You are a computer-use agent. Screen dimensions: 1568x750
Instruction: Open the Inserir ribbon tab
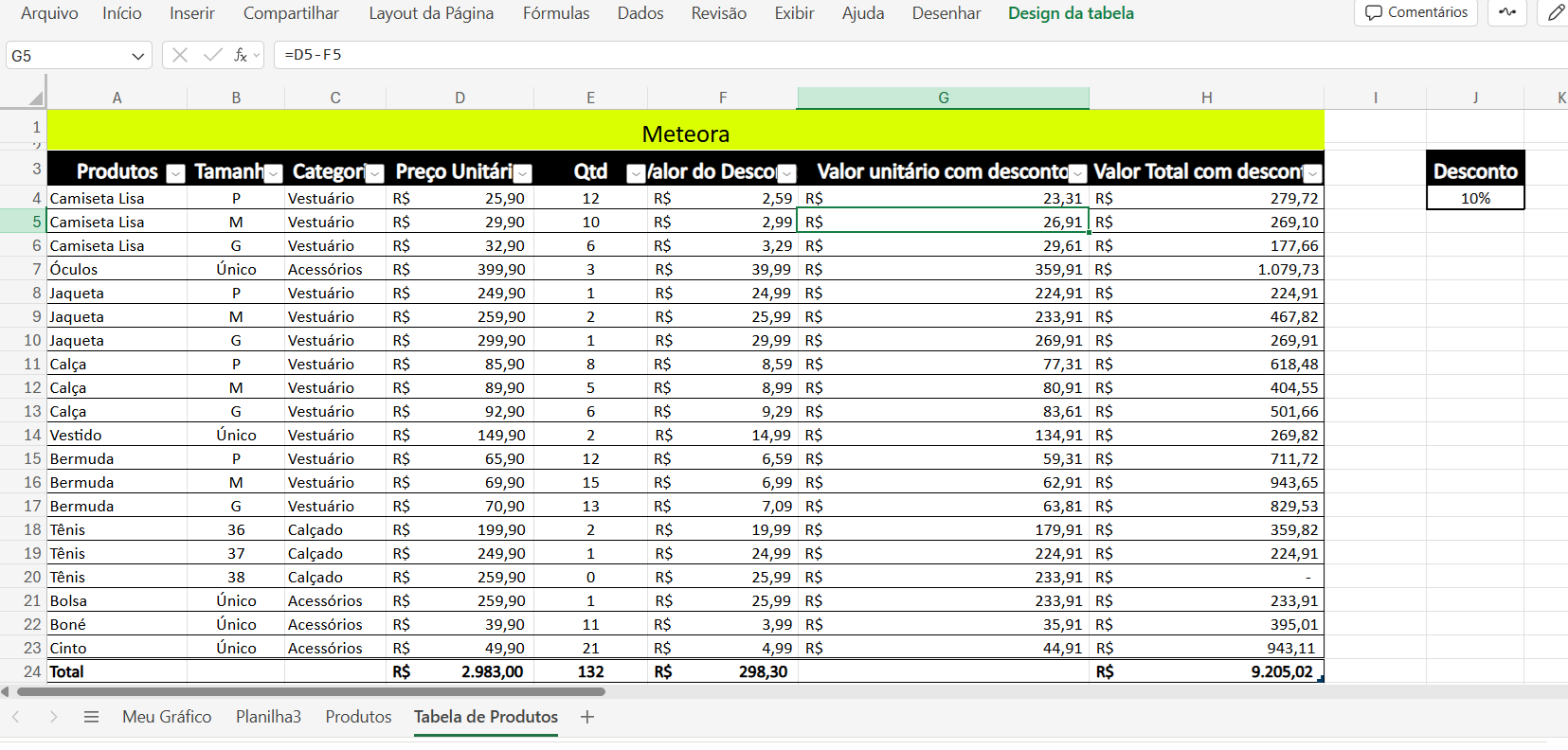(192, 13)
